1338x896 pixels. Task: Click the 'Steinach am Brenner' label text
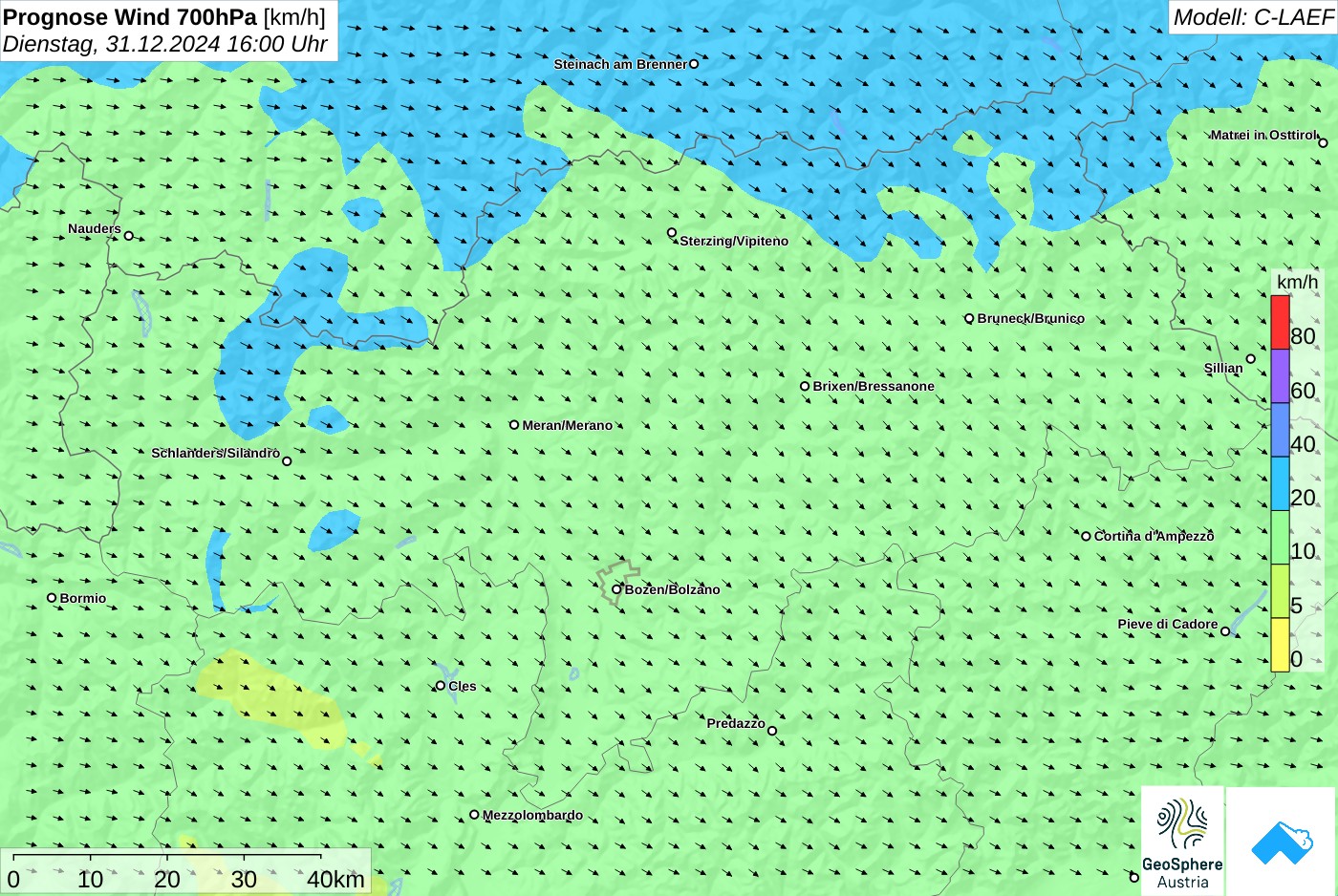[620, 64]
